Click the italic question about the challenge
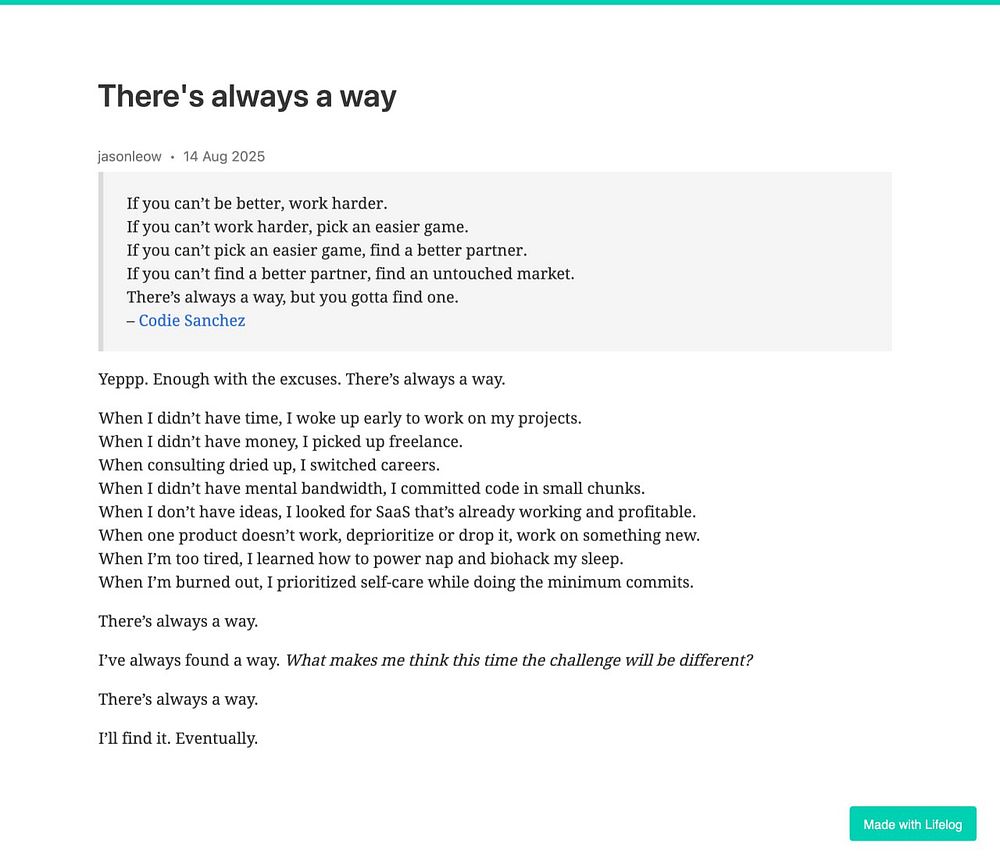 (519, 660)
